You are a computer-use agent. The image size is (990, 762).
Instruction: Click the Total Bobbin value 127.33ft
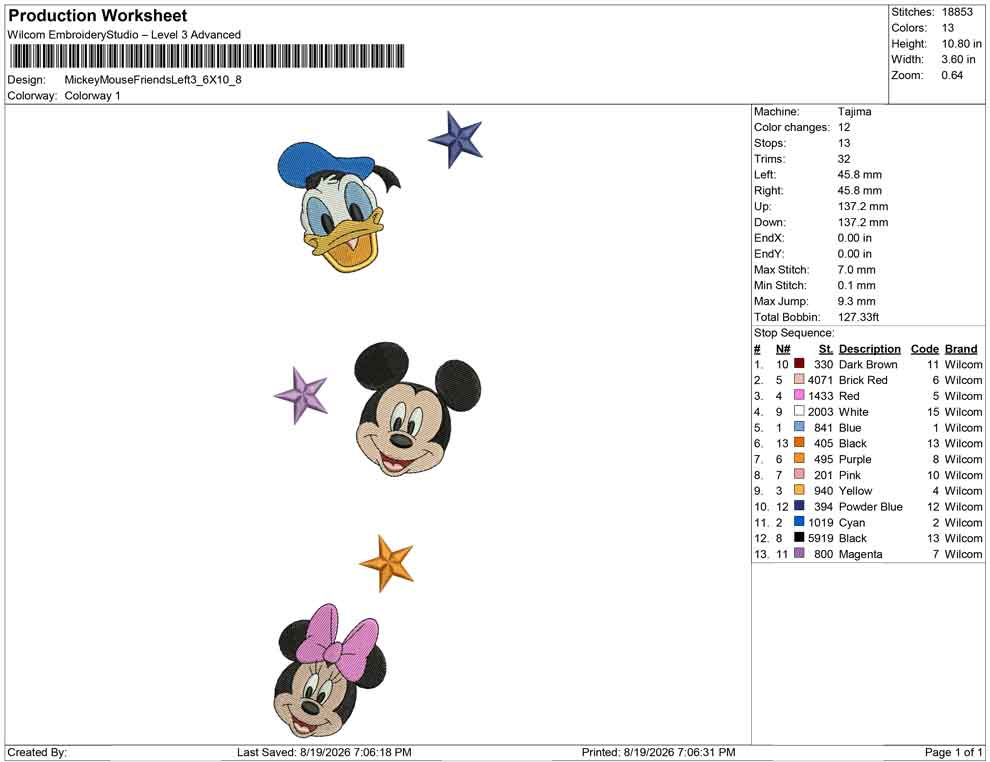(858, 317)
